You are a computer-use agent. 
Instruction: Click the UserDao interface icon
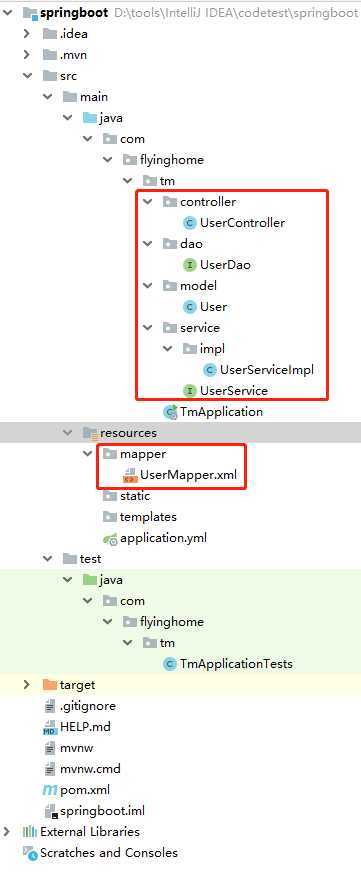click(x=190, y=265)
